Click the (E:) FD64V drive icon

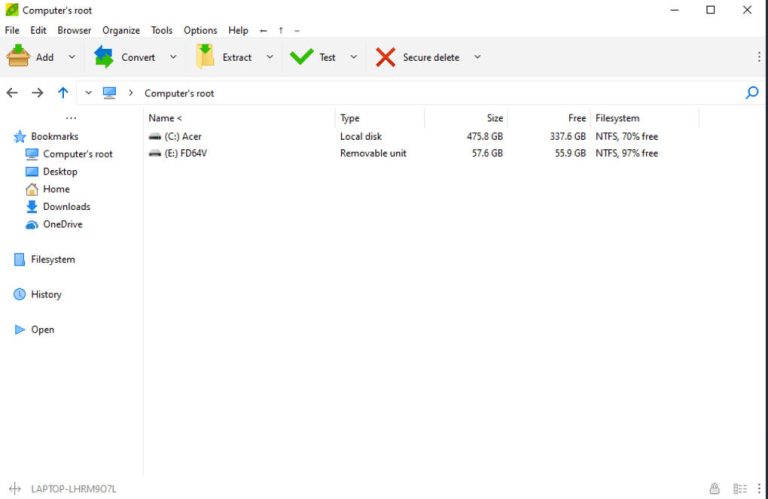click(155, 153)
